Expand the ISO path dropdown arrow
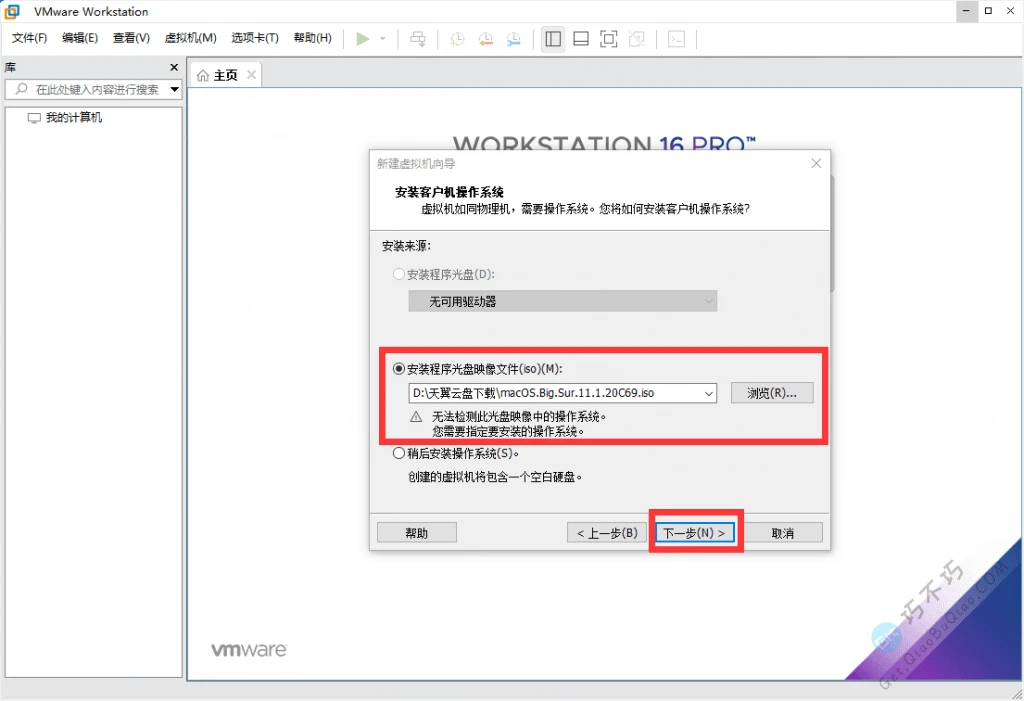 (x=708, y=393)
